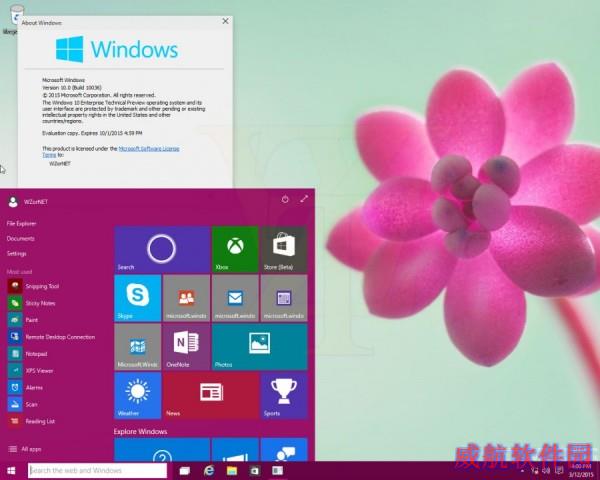Open the volume tray icon
Viewport: 600px width, 480px height.
point(546,471)
